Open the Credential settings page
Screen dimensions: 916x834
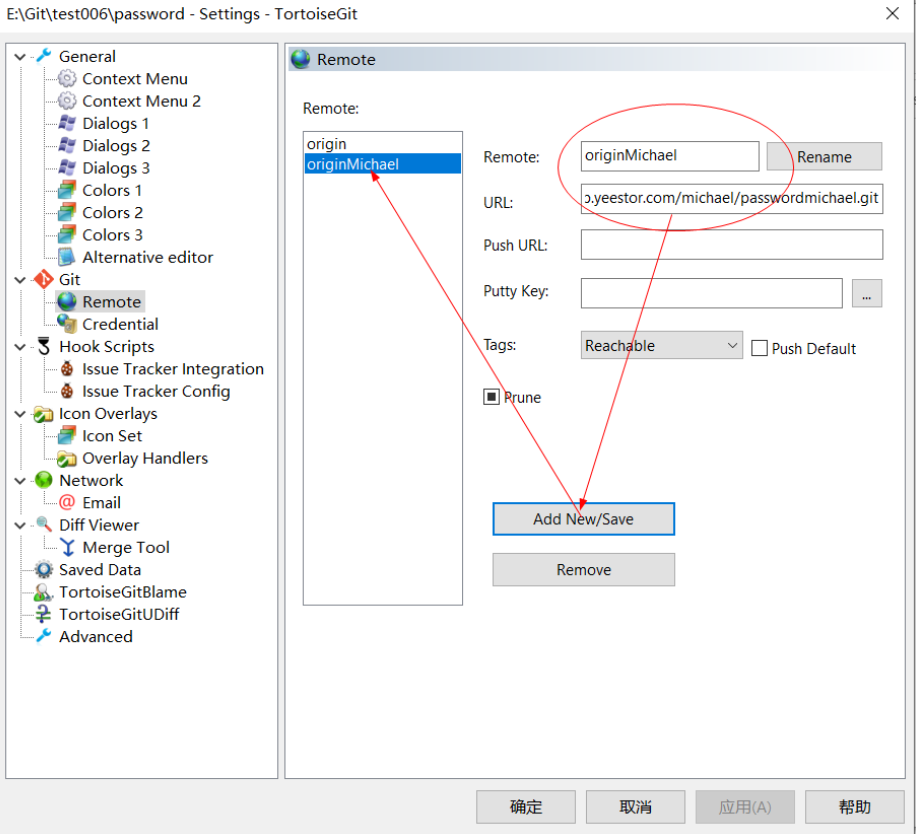120,324
